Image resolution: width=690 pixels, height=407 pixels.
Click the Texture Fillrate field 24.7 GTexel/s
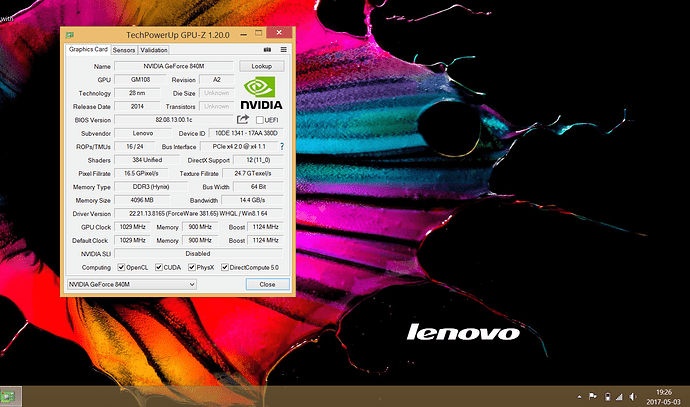click(253, 173)
